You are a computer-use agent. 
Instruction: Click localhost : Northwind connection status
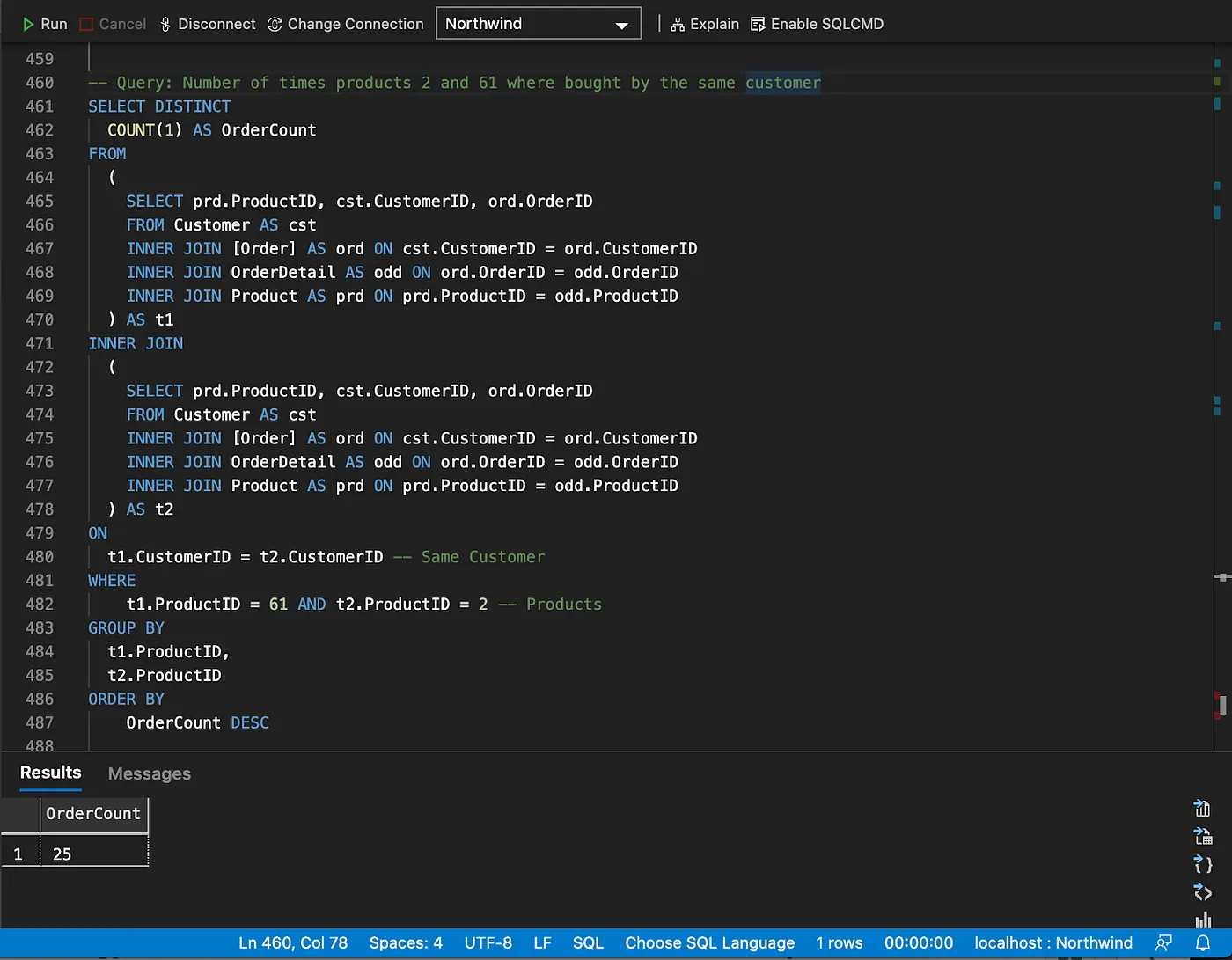[x=1053, y=943]
